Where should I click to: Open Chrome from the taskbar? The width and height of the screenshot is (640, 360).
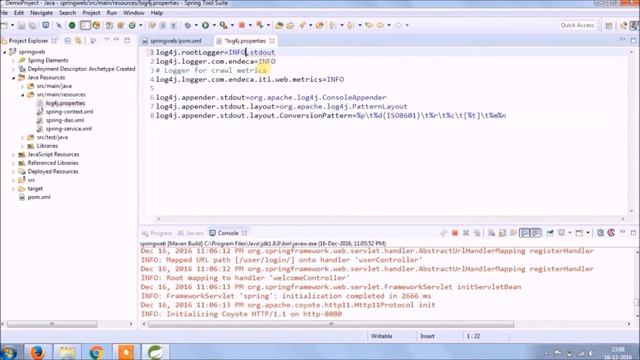[x=96, y=352]
